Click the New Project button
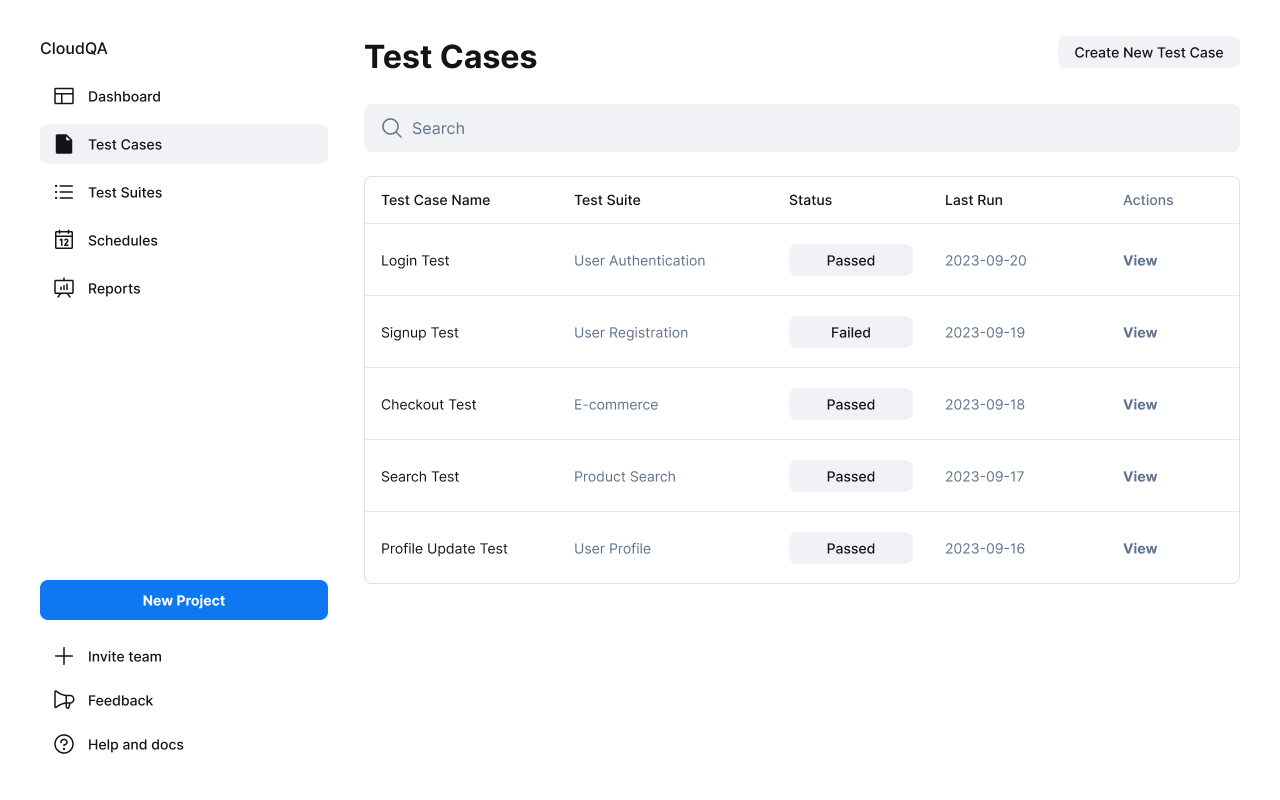This screenshot has height=800, width=1280. [184, 600]
